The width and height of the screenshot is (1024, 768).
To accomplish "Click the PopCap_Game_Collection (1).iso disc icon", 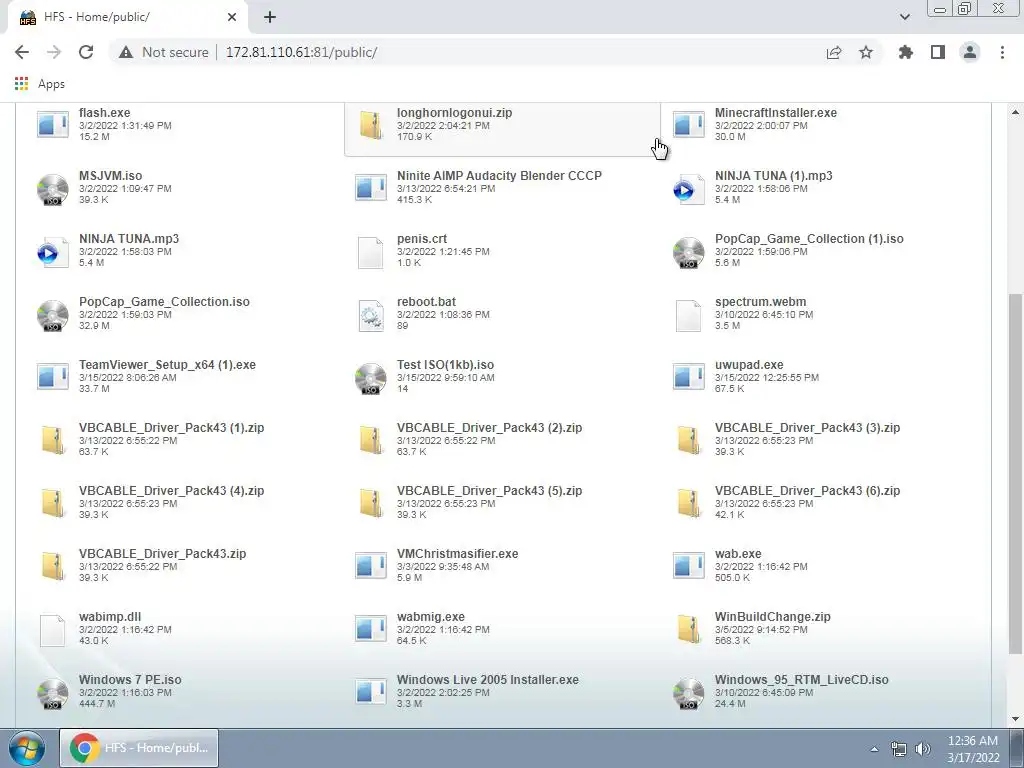I will tap(688, 251).
